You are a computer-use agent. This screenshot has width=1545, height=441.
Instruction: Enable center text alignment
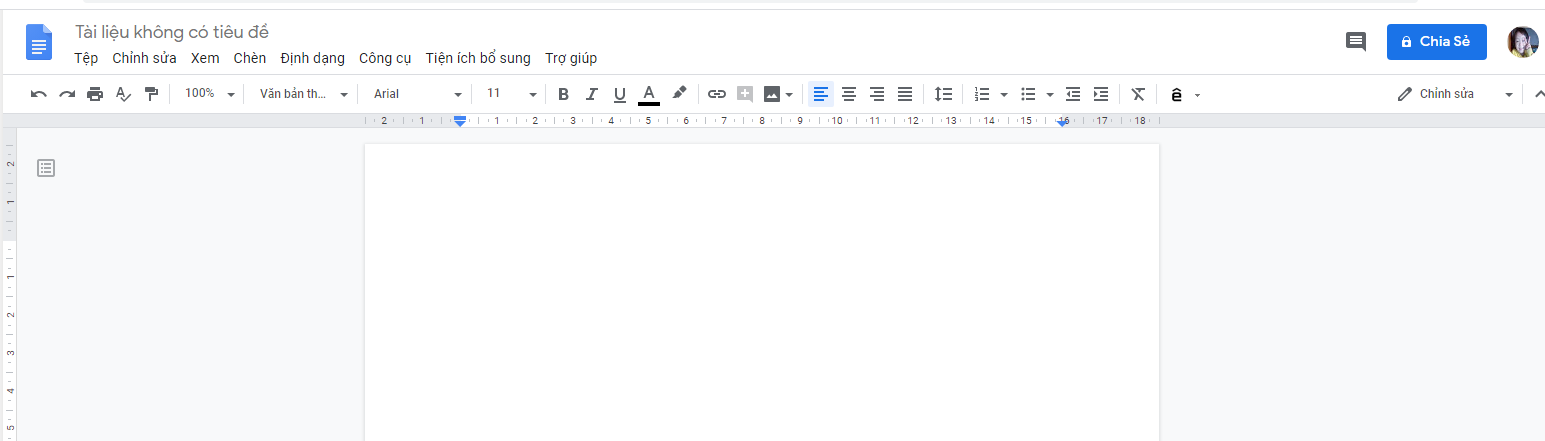pyautogui.click(x=849, y=94)
